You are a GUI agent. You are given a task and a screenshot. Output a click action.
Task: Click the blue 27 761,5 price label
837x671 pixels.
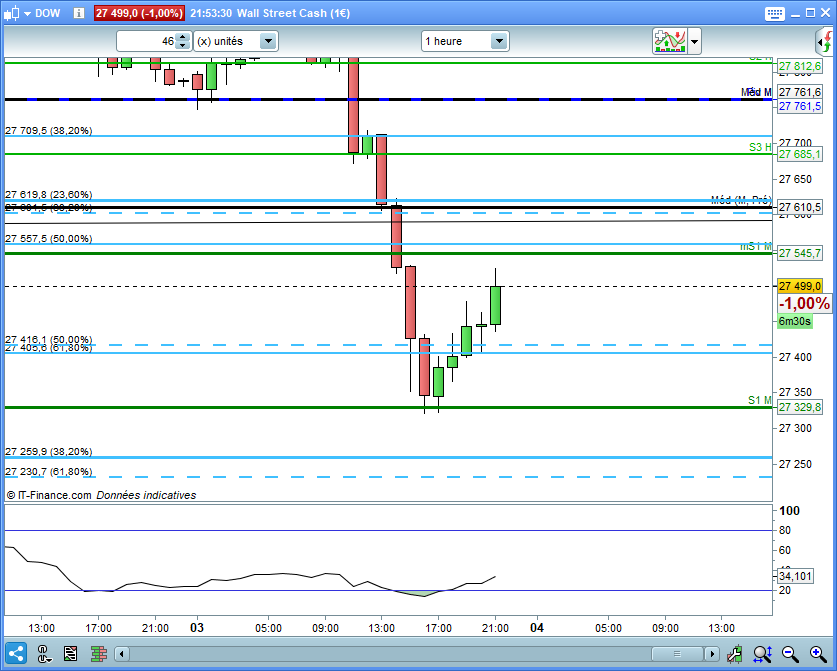click(x=800, y=106)
